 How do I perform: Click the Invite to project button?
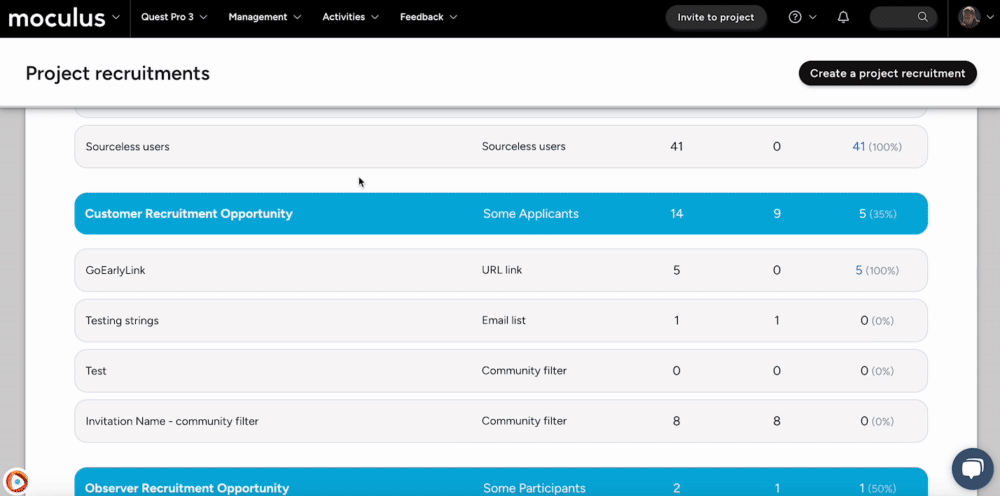(716, 17)
